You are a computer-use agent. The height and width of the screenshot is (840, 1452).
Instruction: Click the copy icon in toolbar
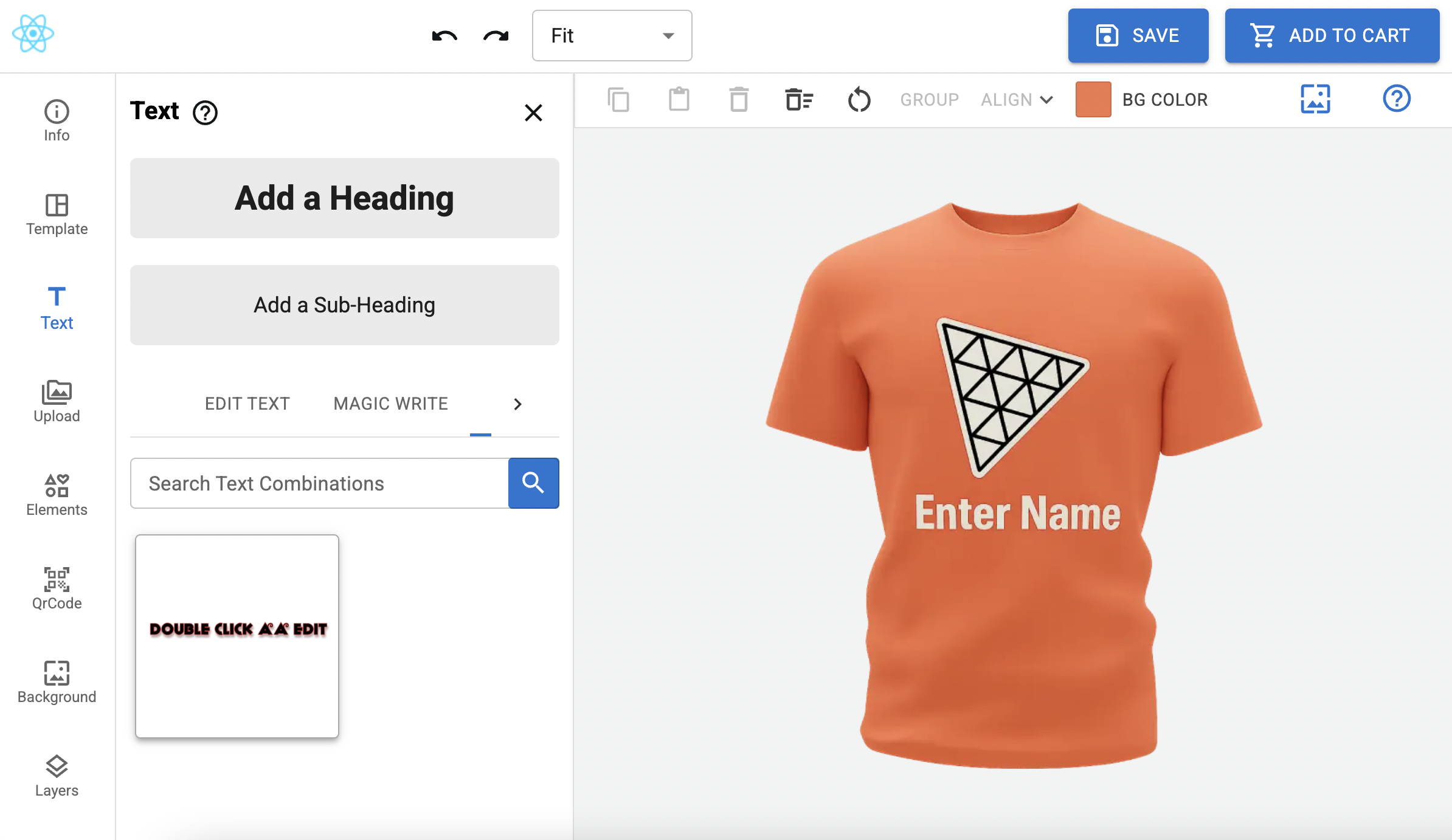[618, 100]
